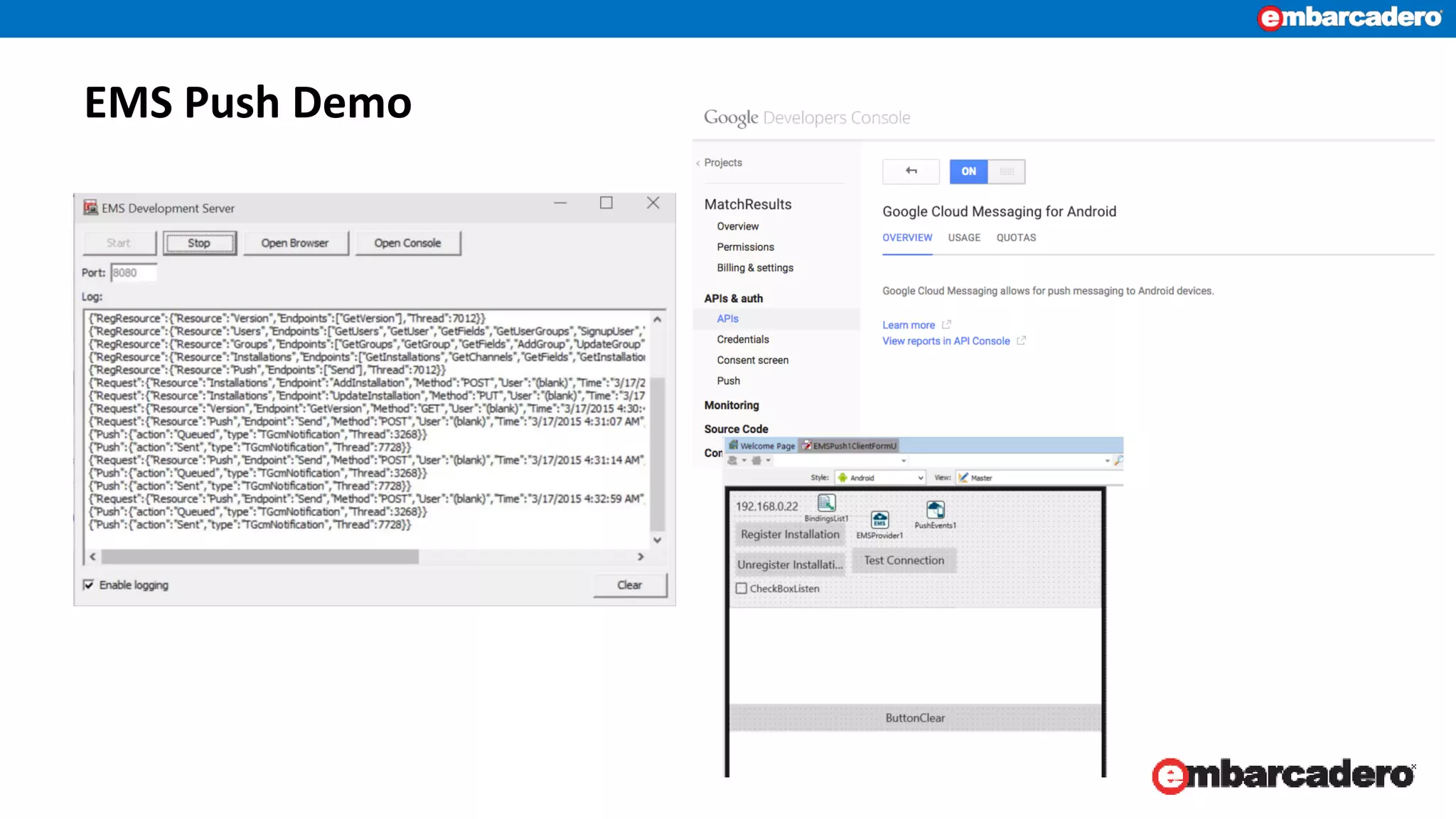Viewport: 1456px width, 819px height.
Task: Click the Port input field
Action: tap(134, 272)
